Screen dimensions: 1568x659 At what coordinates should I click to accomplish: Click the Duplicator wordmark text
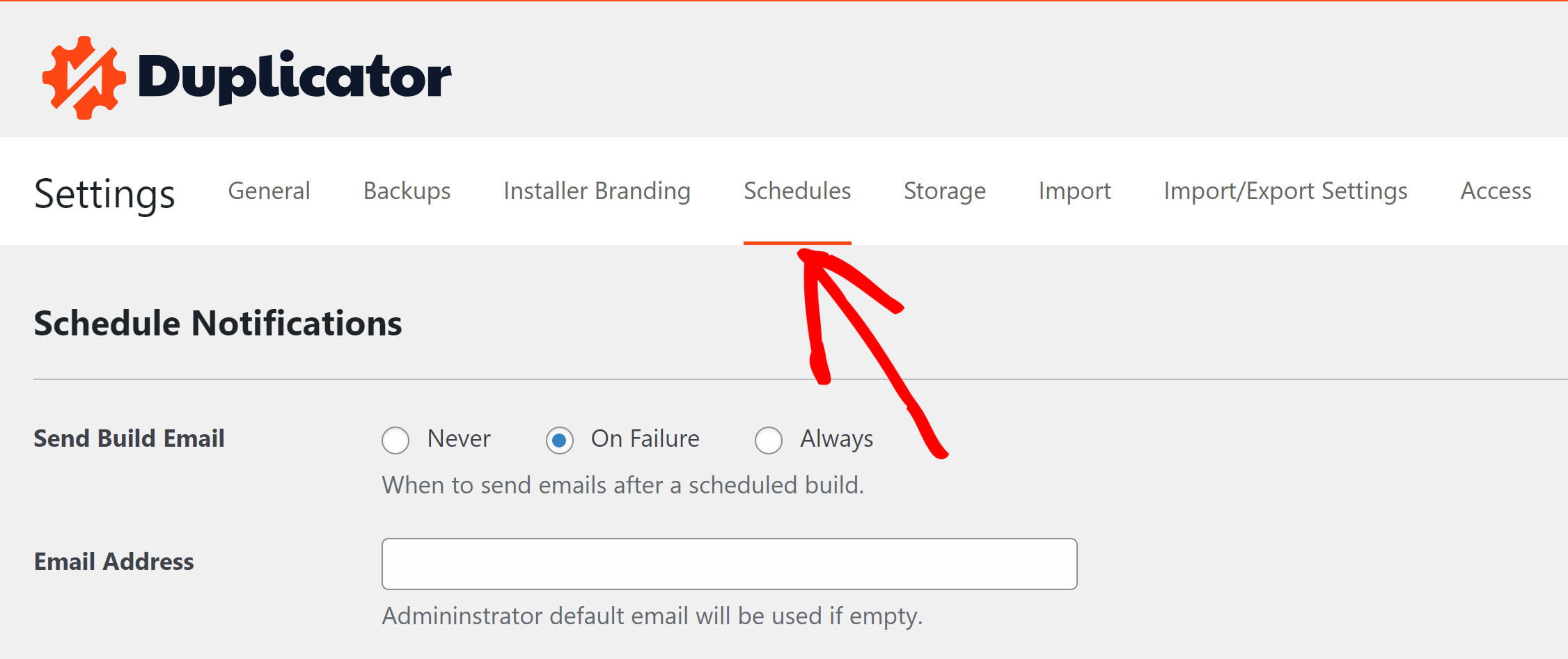295,77
